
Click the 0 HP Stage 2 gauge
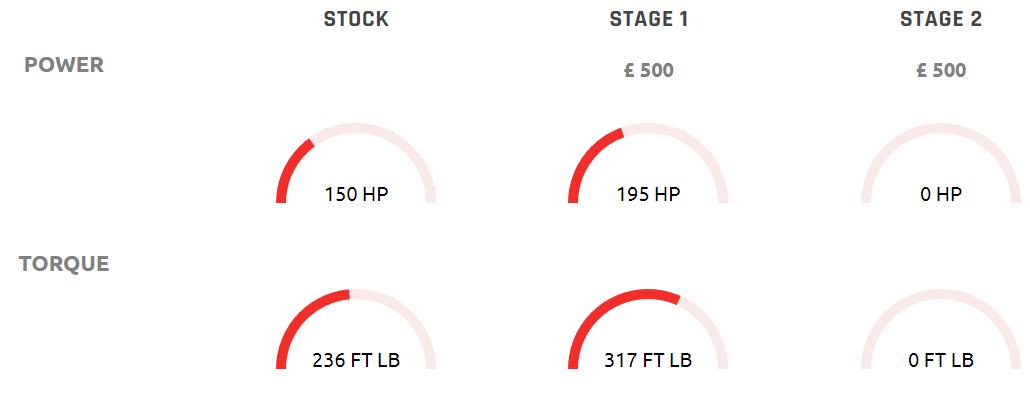pos(941,163)
